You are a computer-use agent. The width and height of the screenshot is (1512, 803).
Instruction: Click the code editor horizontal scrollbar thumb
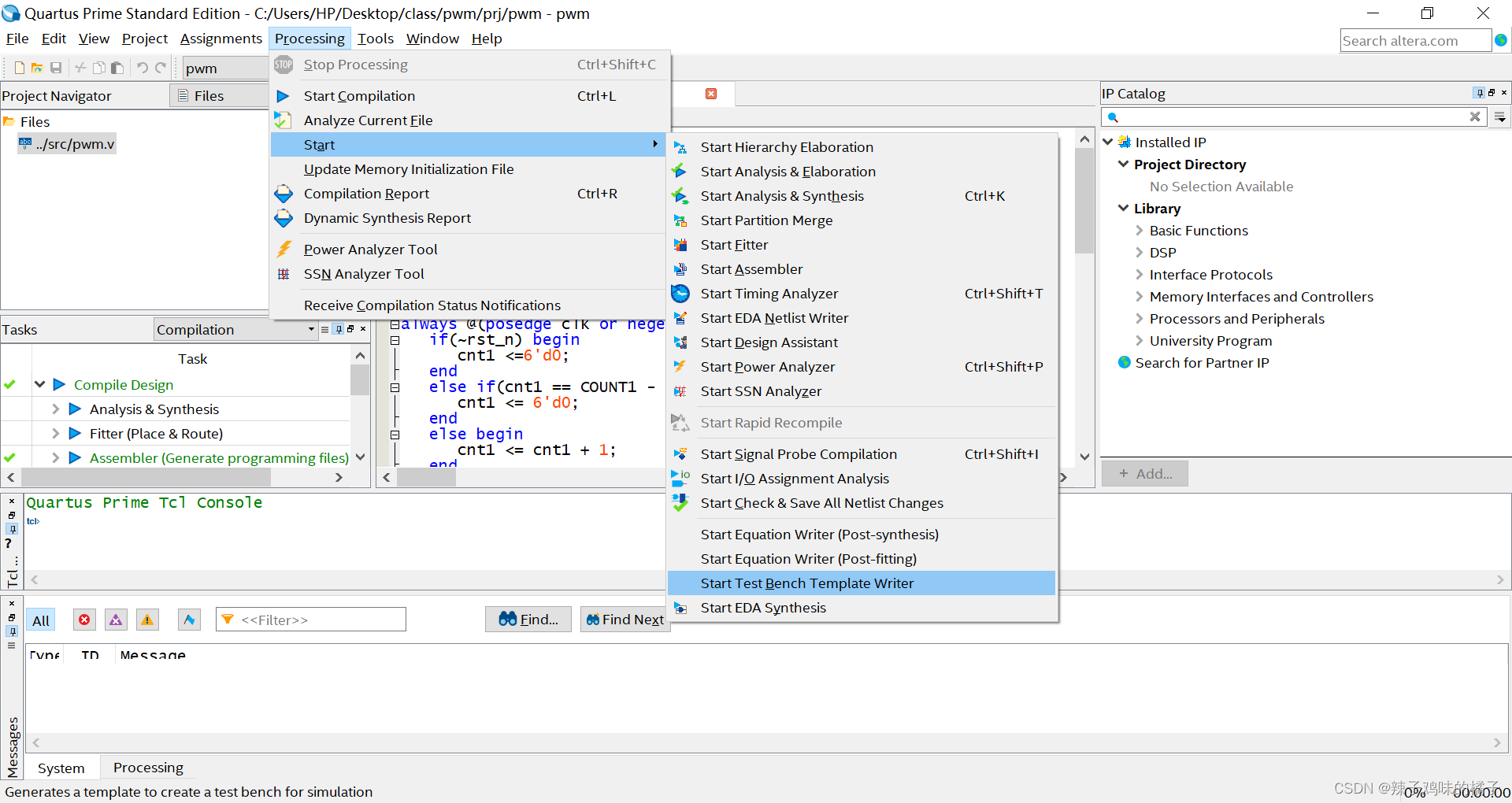pyautogui.click(x=426, y=477)
